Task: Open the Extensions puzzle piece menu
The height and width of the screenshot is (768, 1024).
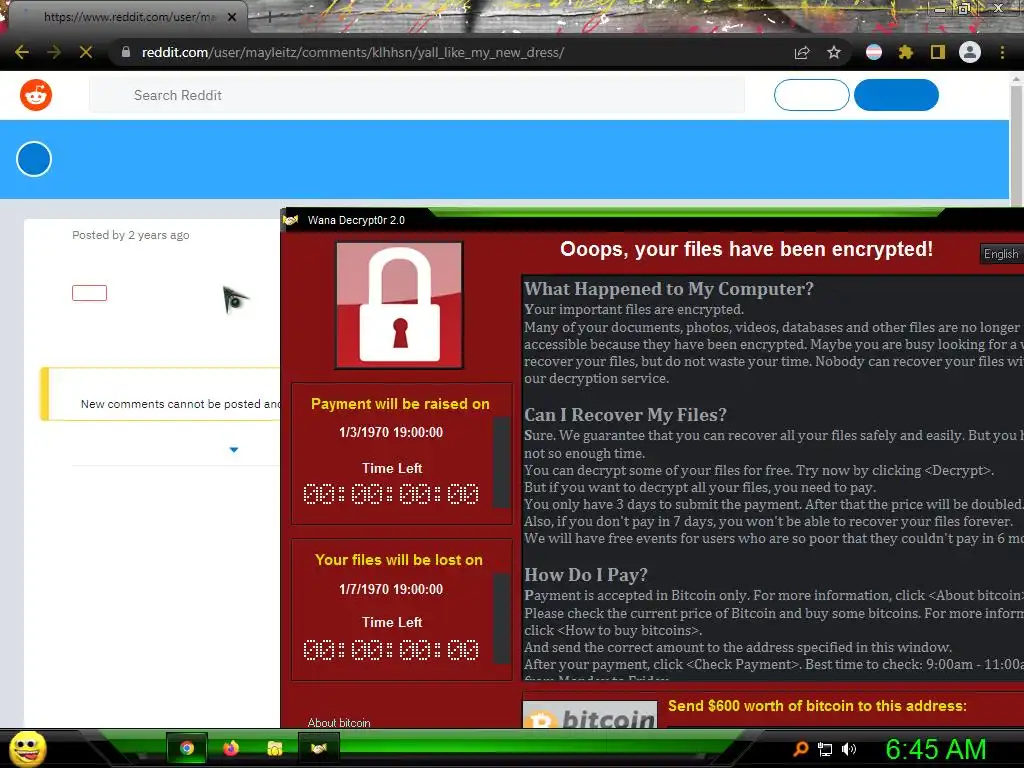Action: point(905,52)
